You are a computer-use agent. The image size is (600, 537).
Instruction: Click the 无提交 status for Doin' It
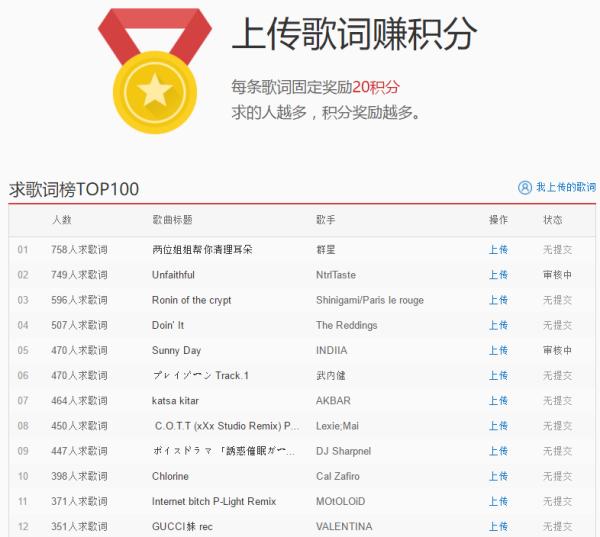pyautogui.click(x=557, y=325)
